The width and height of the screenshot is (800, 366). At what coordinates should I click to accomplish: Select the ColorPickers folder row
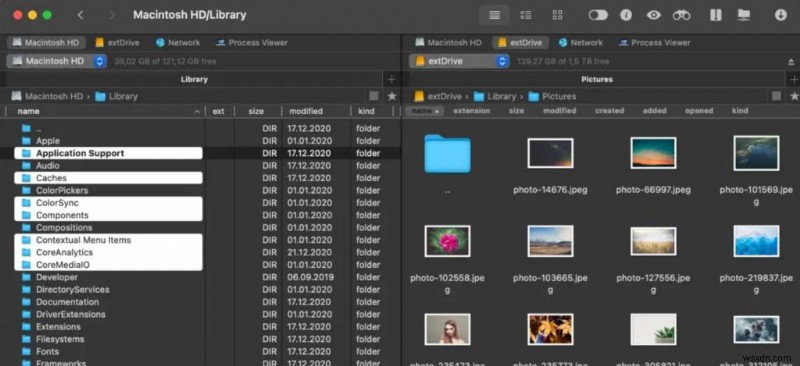(x=201, y=190)
